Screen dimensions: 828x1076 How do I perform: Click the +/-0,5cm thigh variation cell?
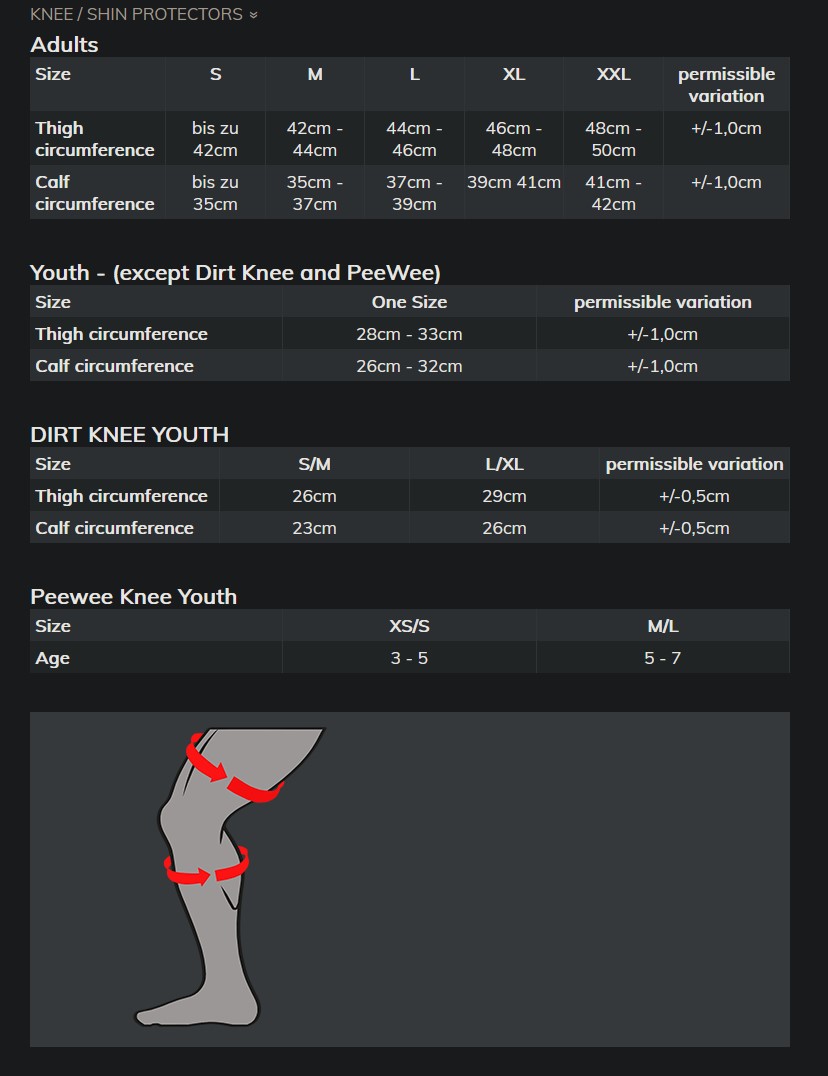694,496
